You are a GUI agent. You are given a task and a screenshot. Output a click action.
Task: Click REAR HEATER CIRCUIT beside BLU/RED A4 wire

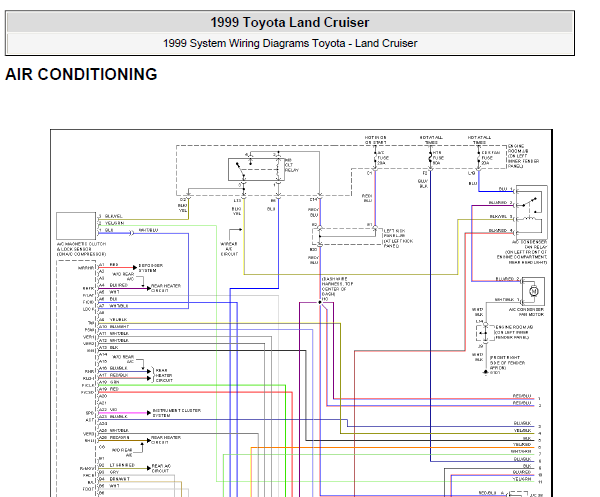[166, 288]
